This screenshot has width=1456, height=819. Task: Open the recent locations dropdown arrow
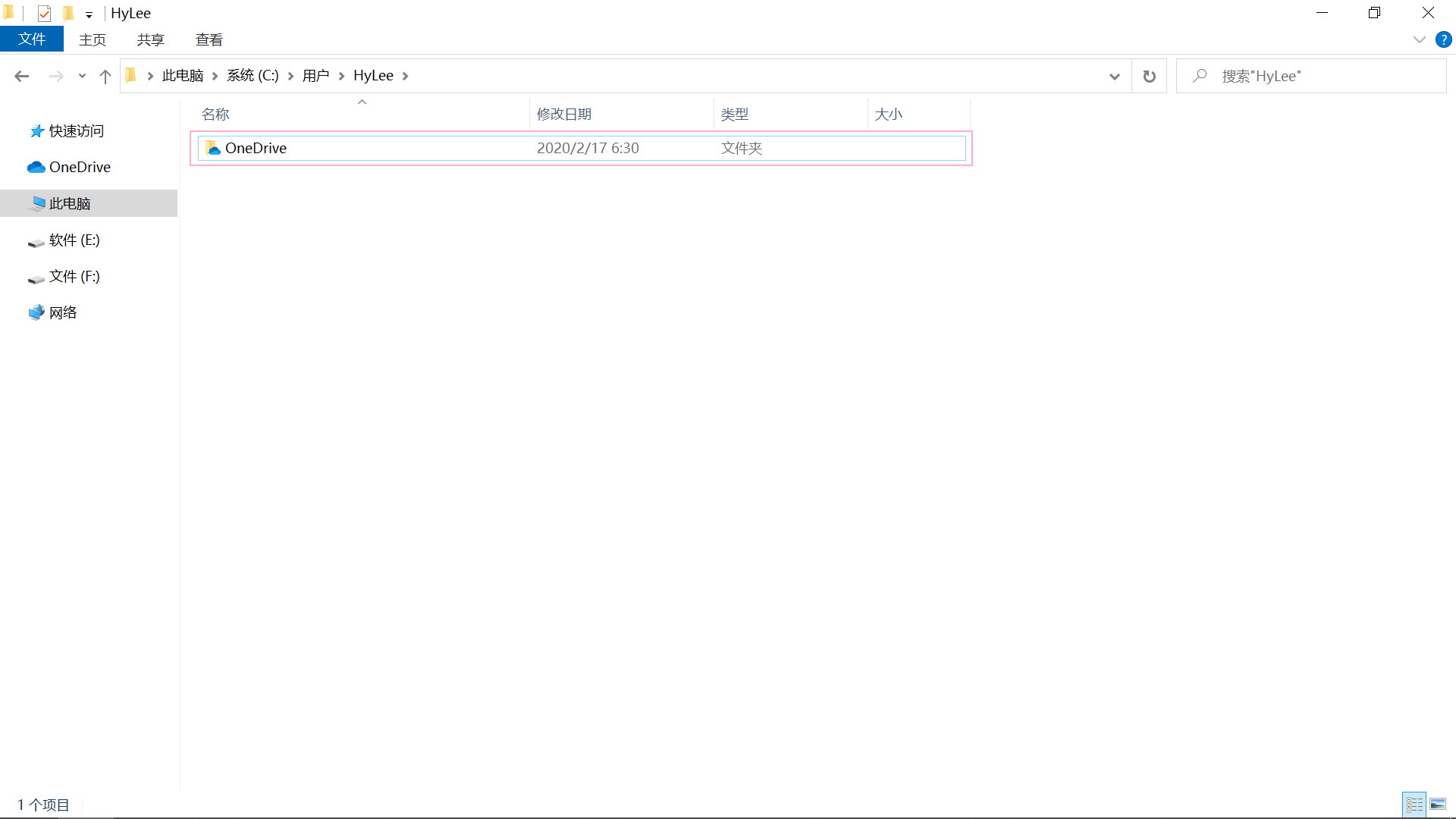pos(82,76)
